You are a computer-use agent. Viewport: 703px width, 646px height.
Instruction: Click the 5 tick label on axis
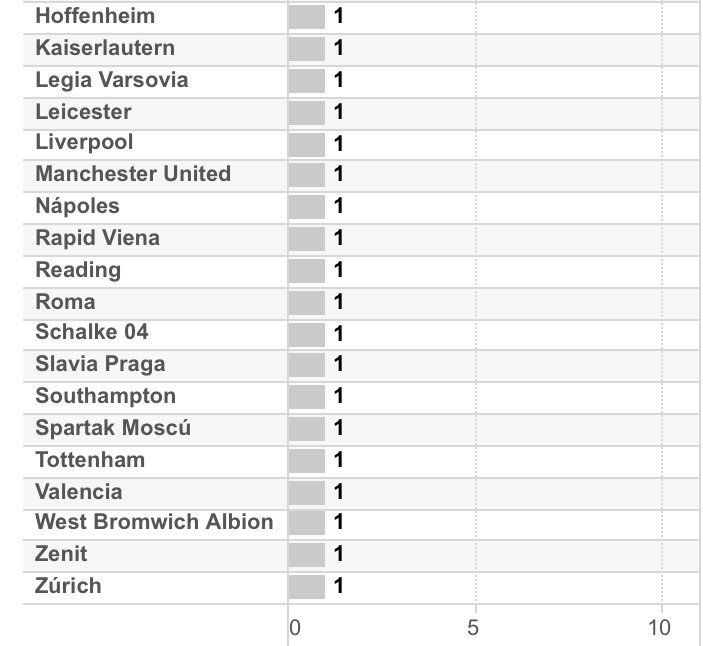[x=473, y=628]
